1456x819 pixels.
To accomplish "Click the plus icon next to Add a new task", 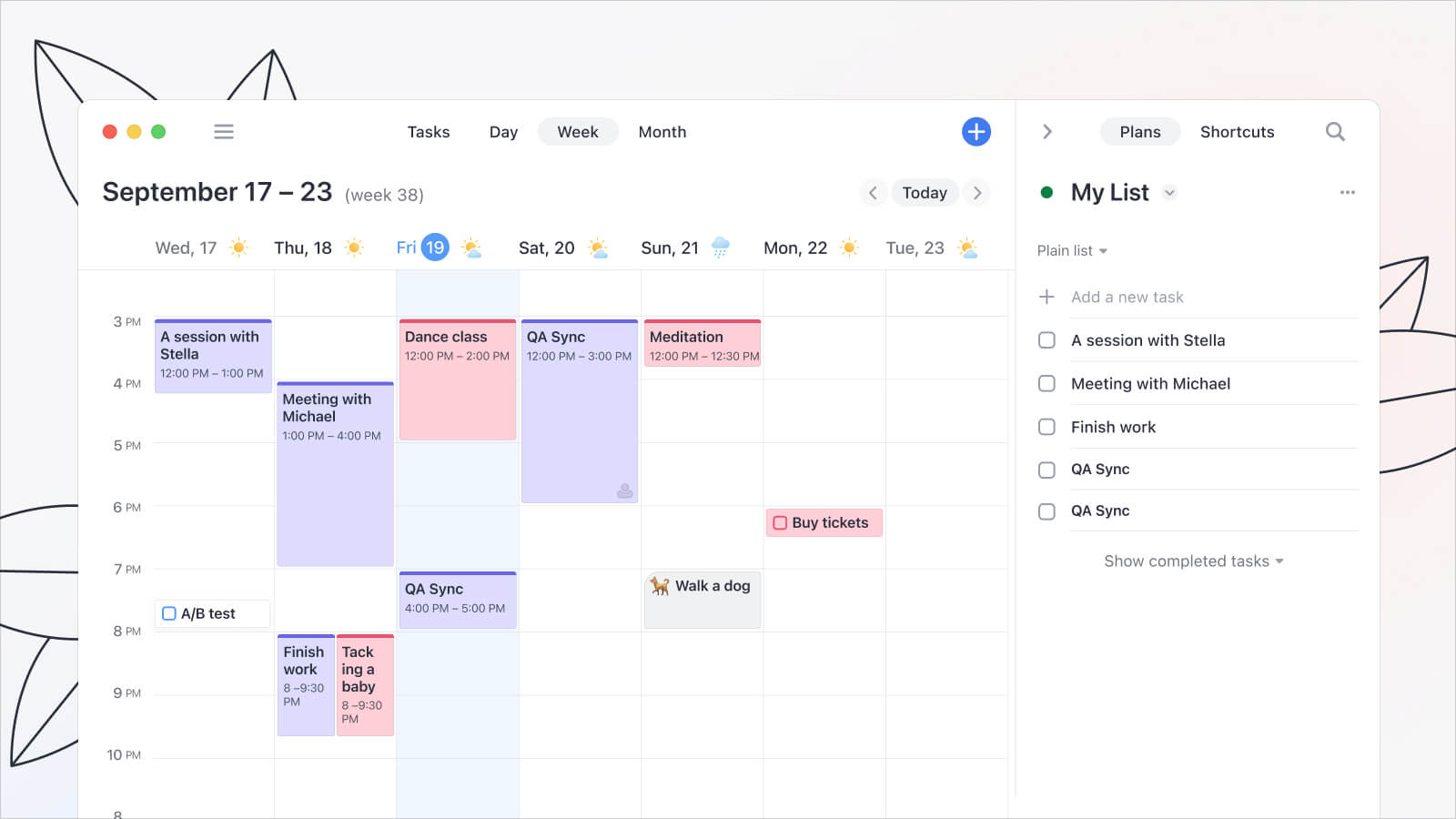I will click(1046, 296).
